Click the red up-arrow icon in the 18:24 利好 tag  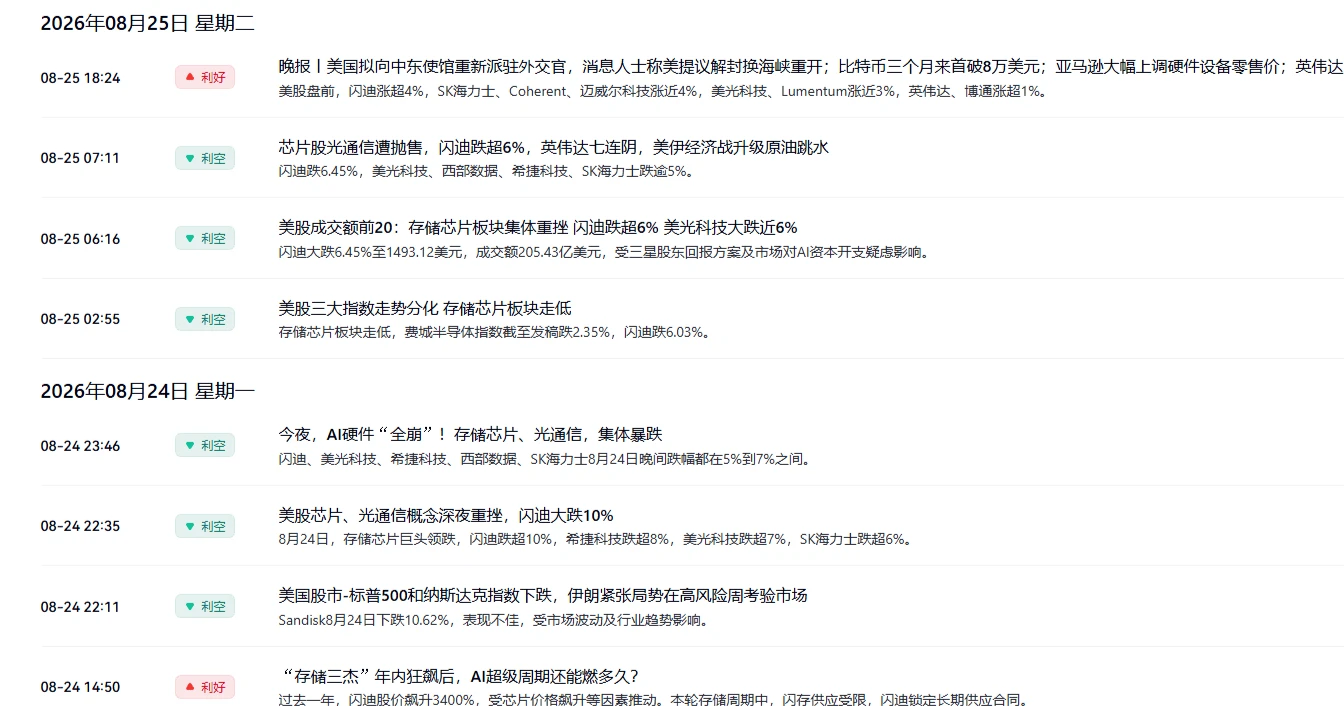[x=190, y=77]
